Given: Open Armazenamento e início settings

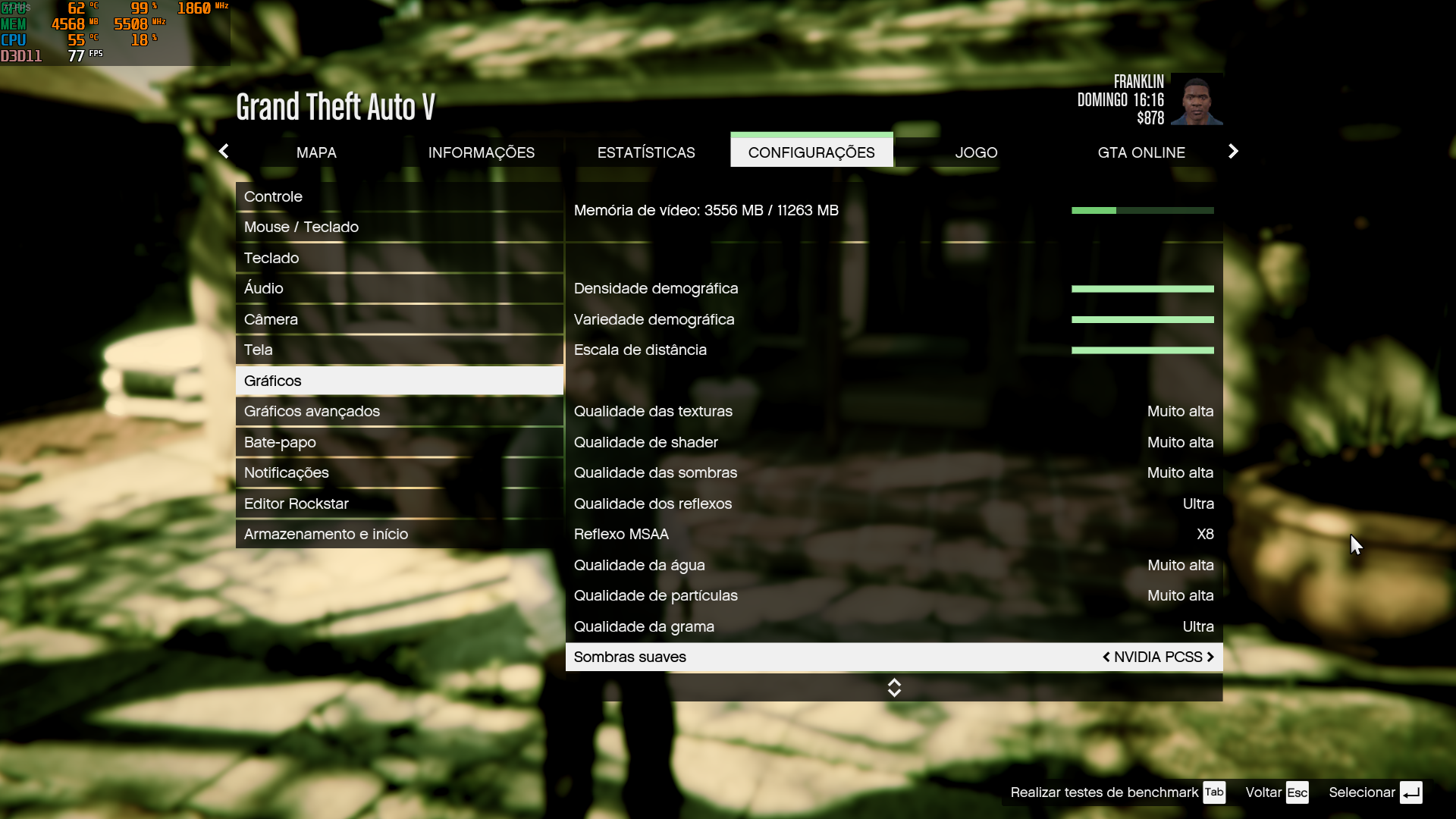Looking at the screenshot, I should (400, 534).
